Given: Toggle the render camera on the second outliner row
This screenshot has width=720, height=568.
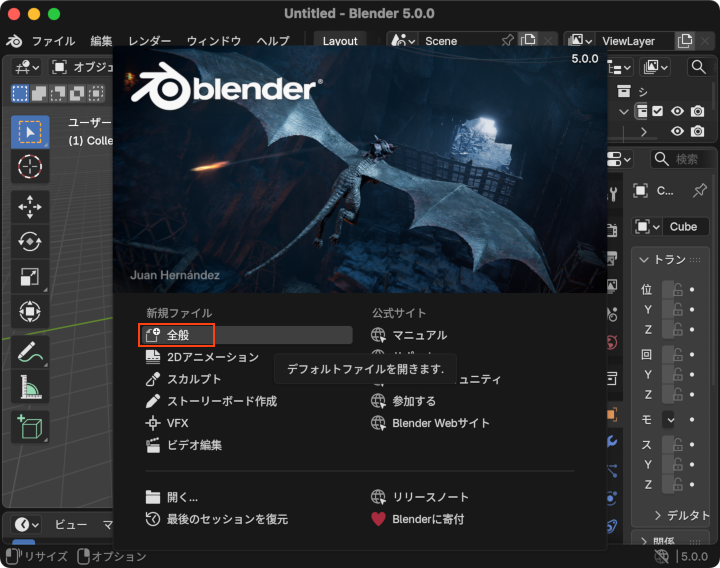Looking at the screenshot, I should click(x=698, y=131).
